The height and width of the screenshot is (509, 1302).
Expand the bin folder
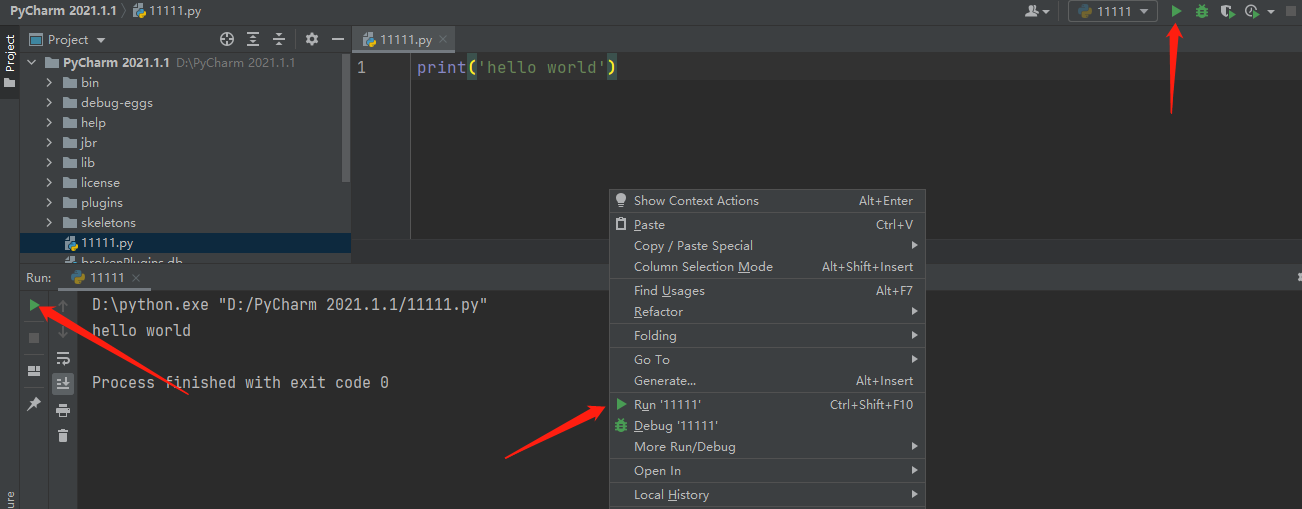click(x=49, y=82)
